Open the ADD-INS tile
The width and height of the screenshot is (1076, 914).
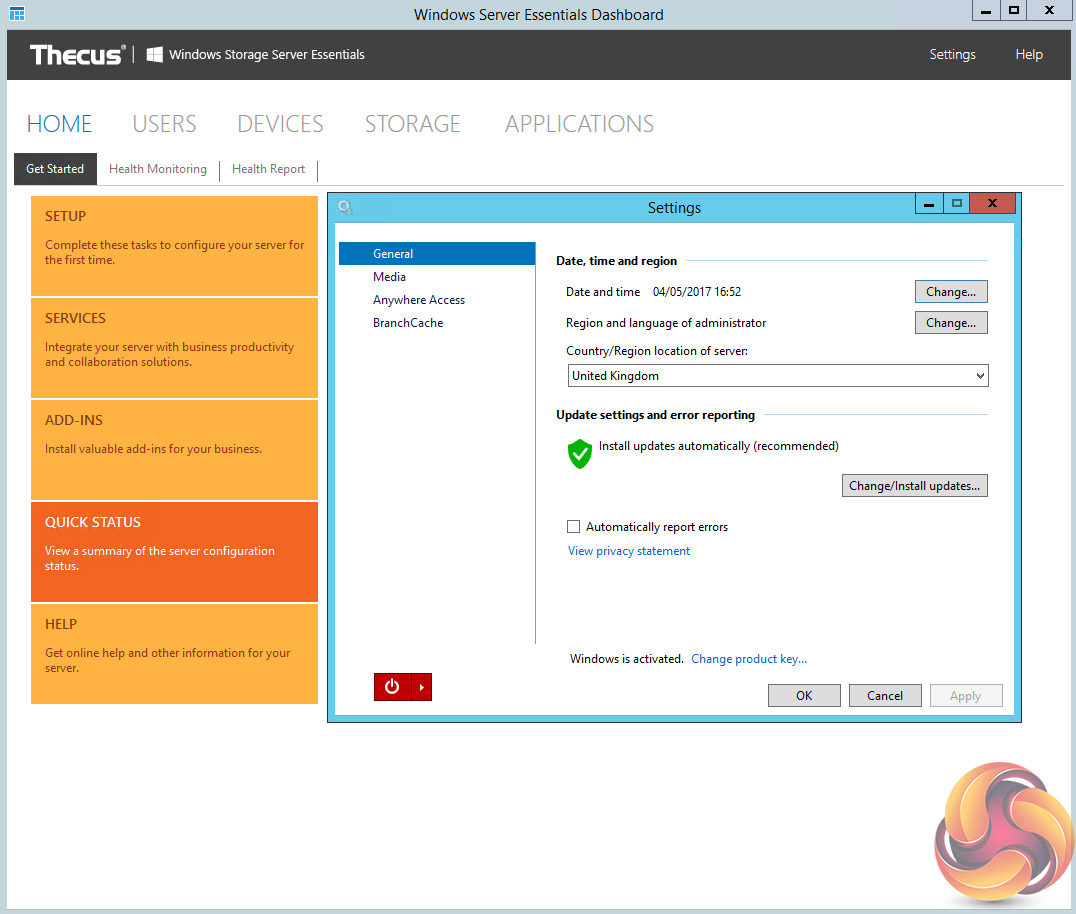pos(174,450)
